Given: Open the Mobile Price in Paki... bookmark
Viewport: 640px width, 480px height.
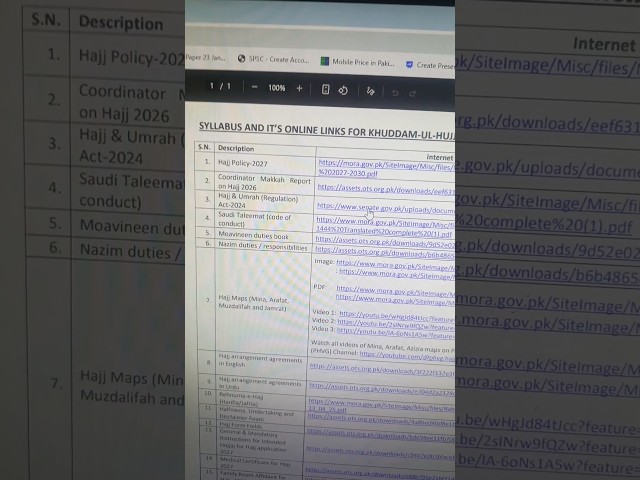Looking at the screenshot, I should tap(358, 62).
